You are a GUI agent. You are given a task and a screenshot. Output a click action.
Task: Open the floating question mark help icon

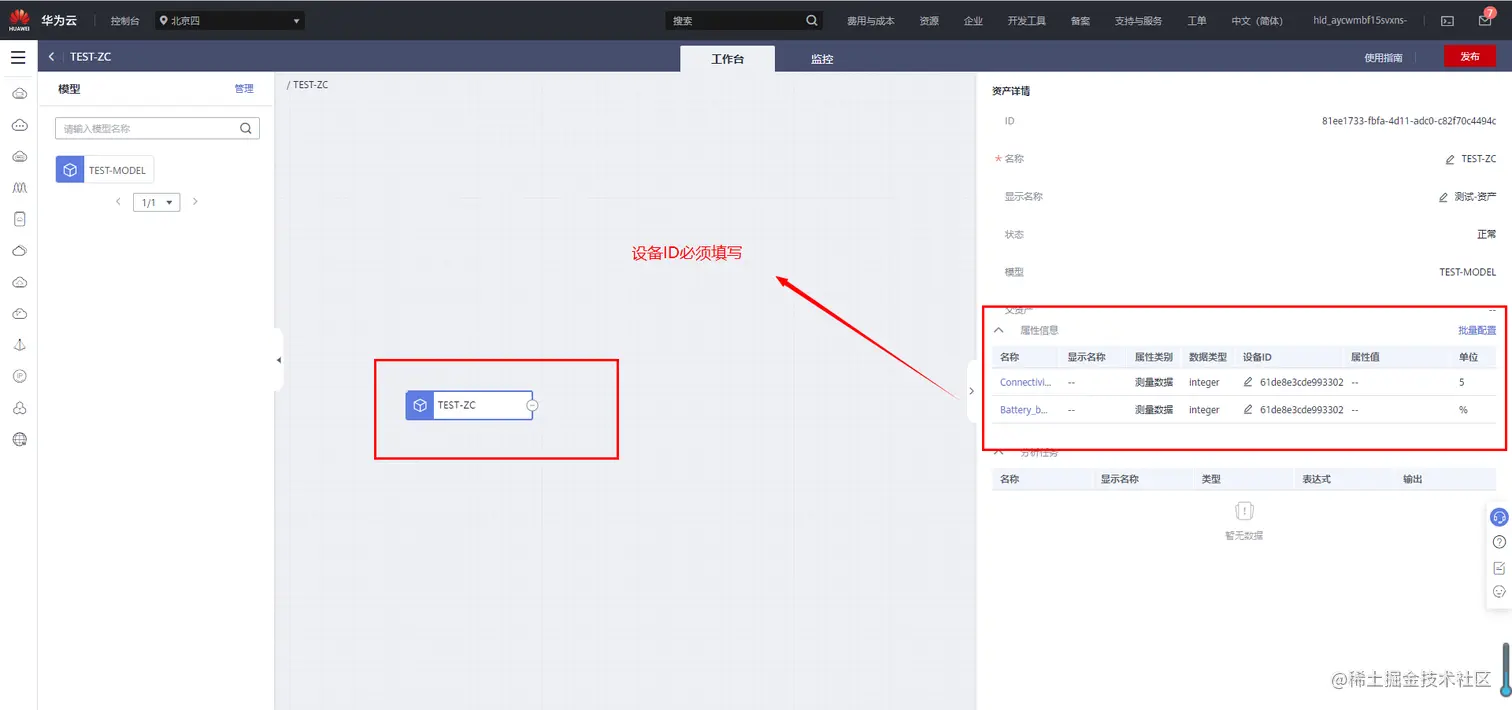1499,542
